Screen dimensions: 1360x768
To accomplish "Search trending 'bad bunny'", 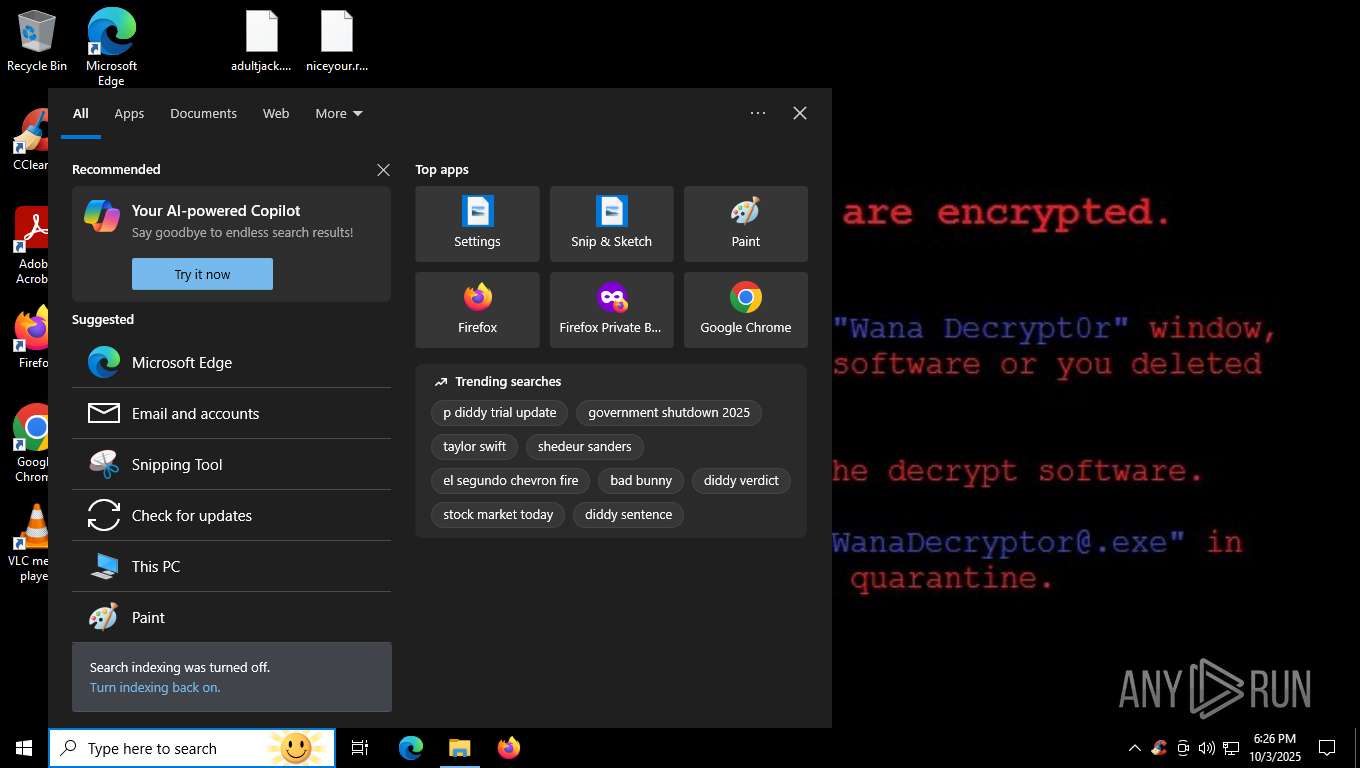I will click(x=641, y=480).
